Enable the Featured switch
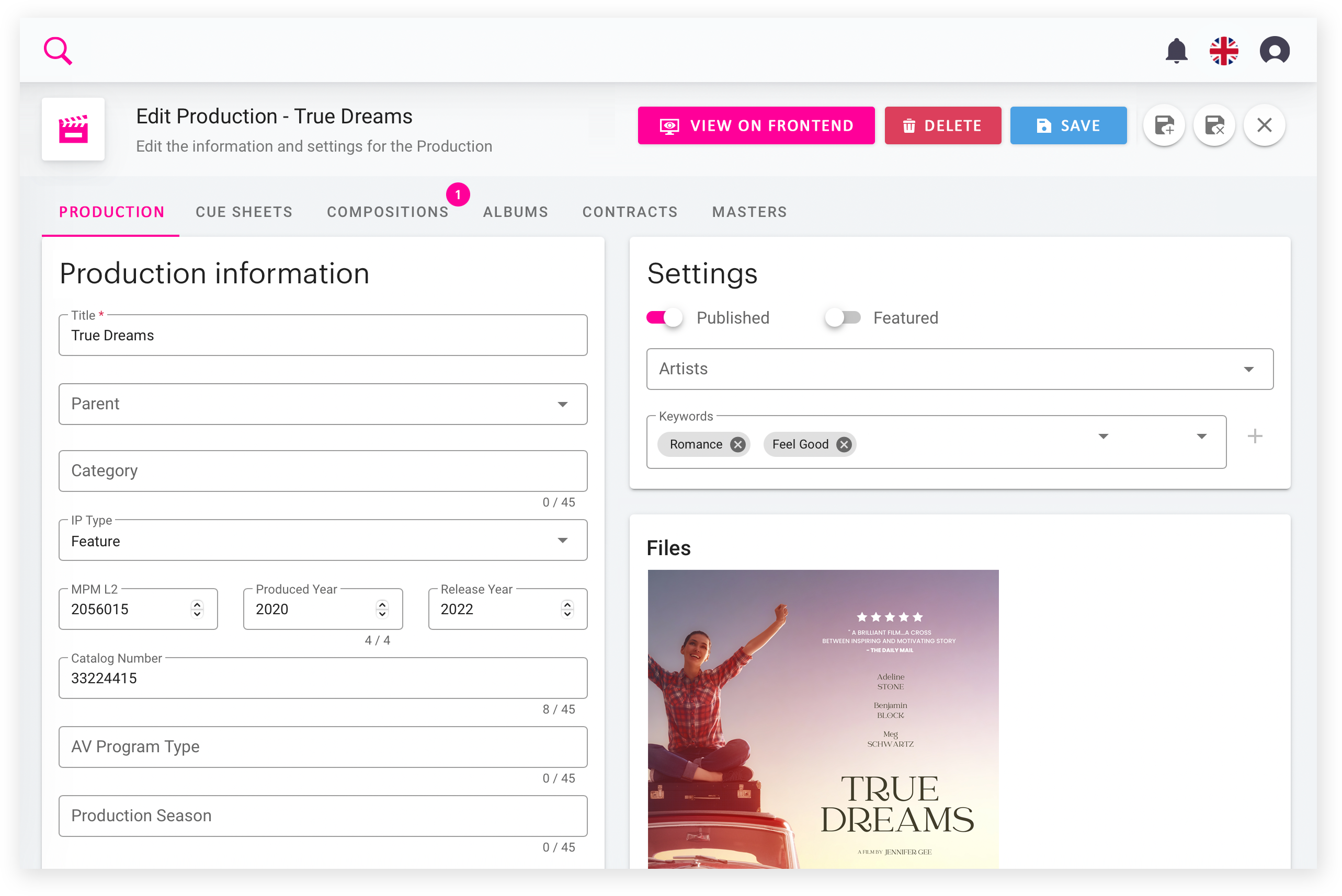 (x=843, y=318)
